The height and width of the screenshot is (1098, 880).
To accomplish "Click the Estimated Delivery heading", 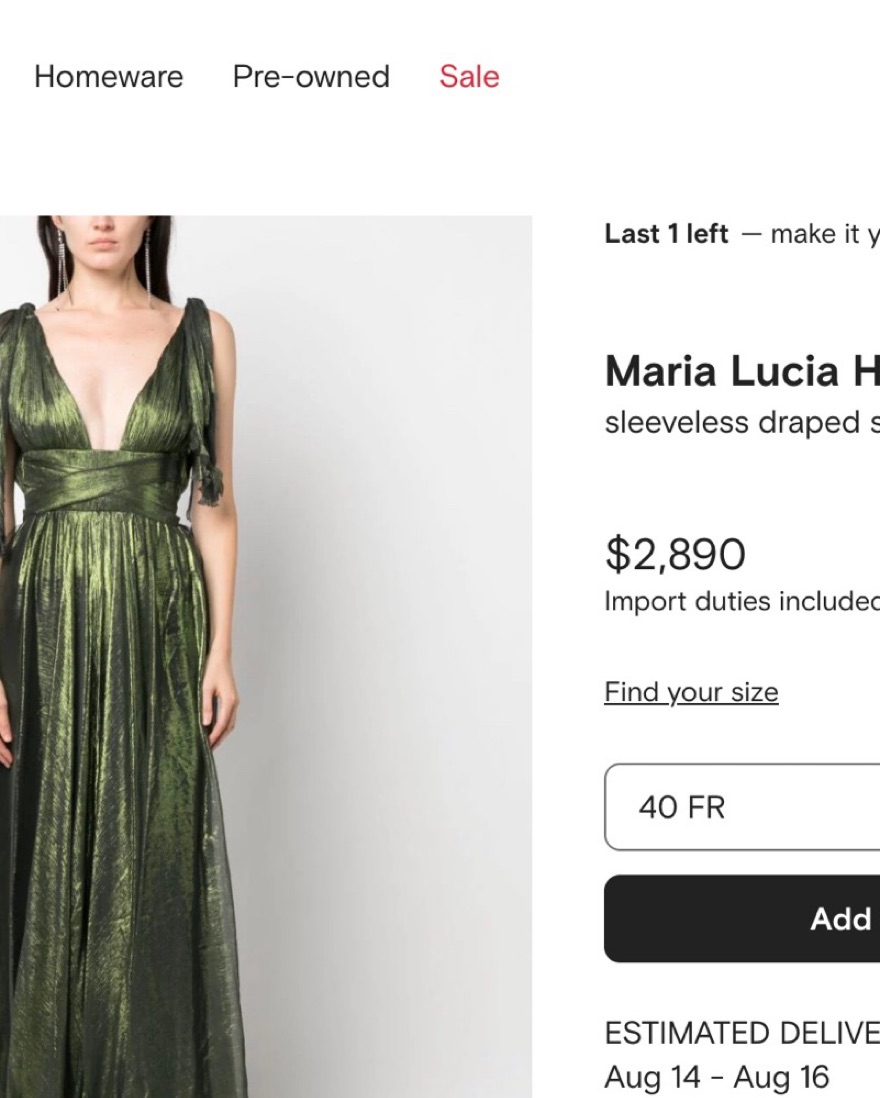I will [x=741, y=1033].
